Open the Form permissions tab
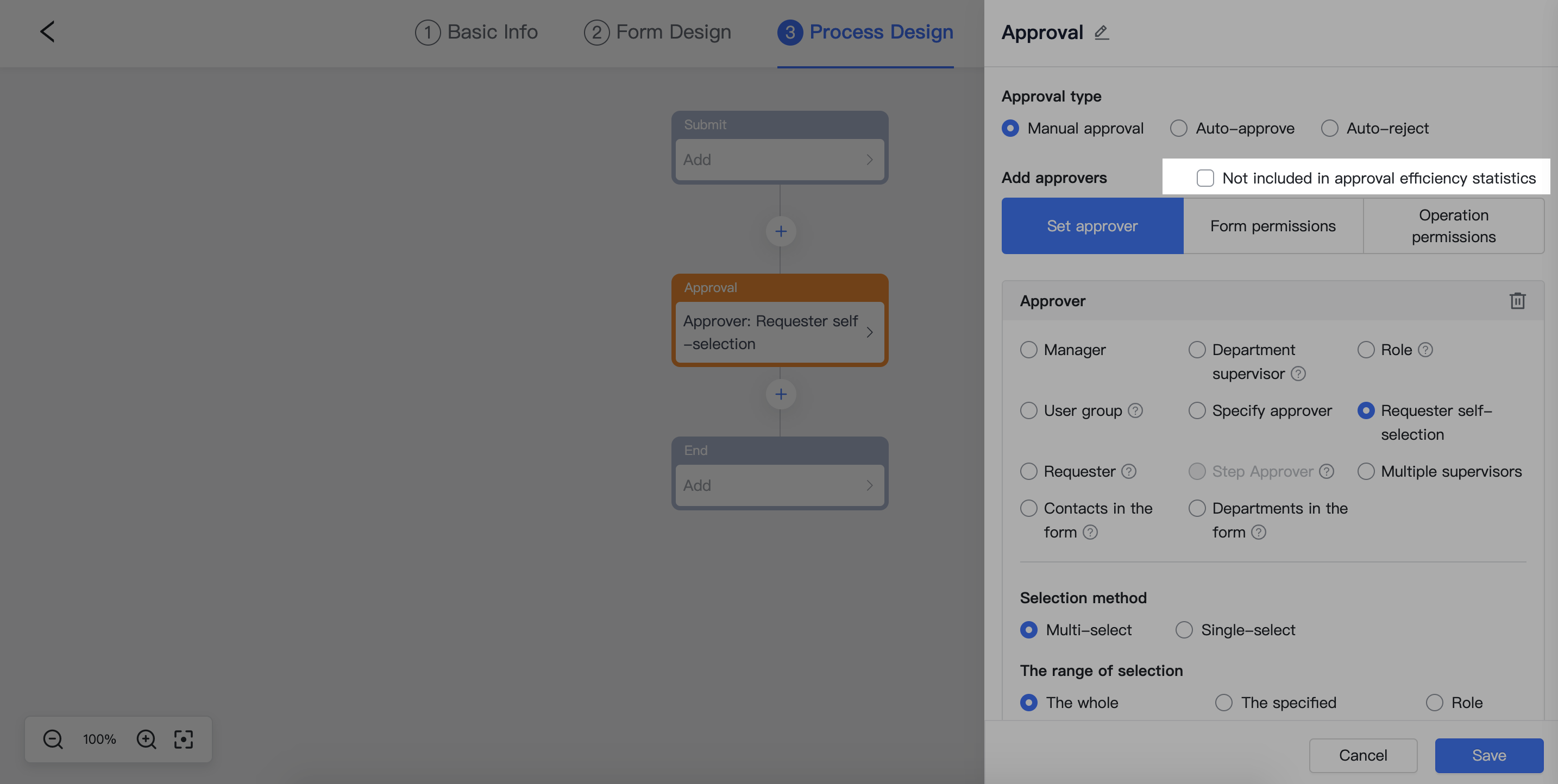 pyautogui.click(x=1272, y=226)
